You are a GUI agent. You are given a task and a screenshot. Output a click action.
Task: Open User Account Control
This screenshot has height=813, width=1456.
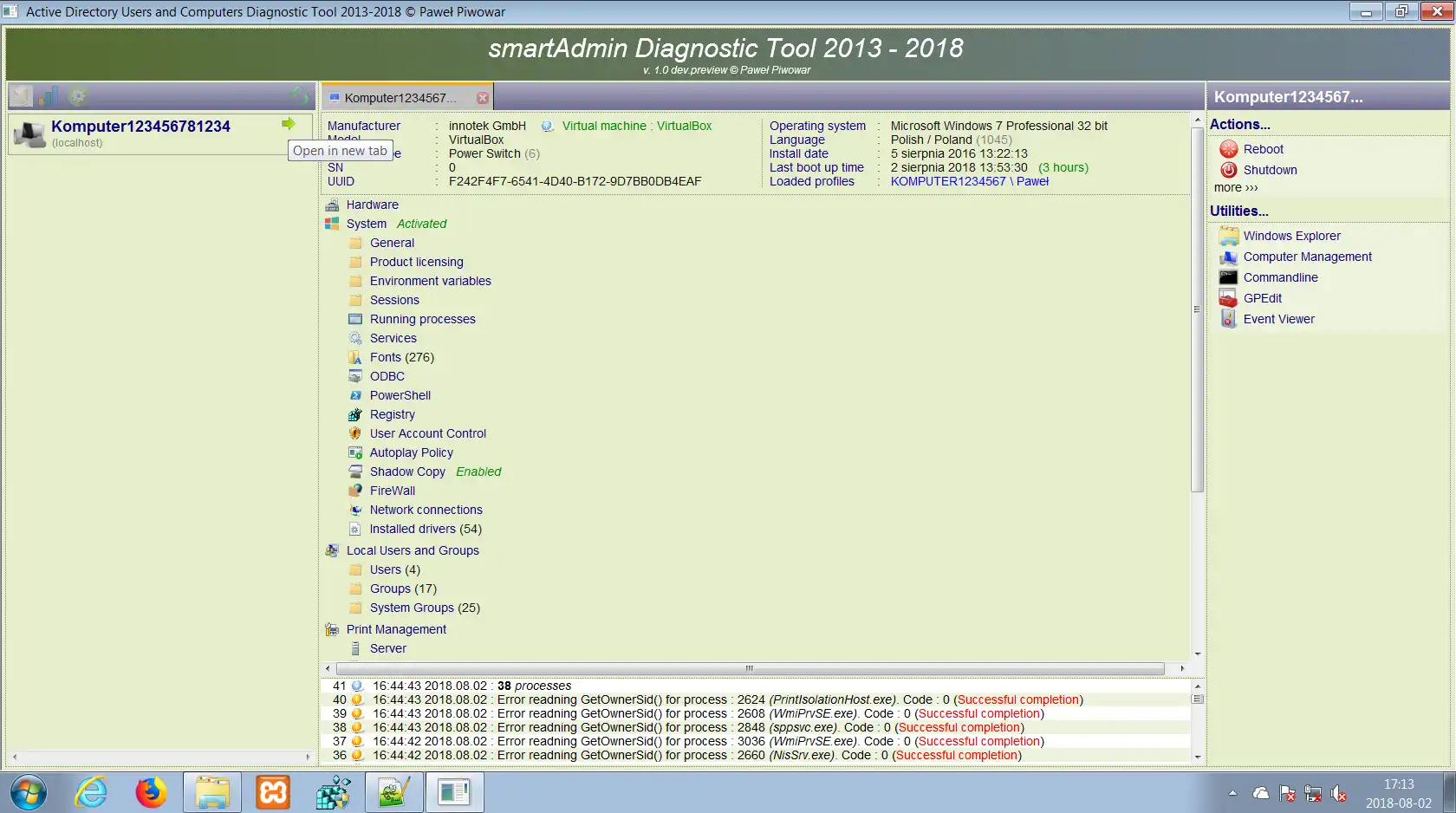[428, 433]
